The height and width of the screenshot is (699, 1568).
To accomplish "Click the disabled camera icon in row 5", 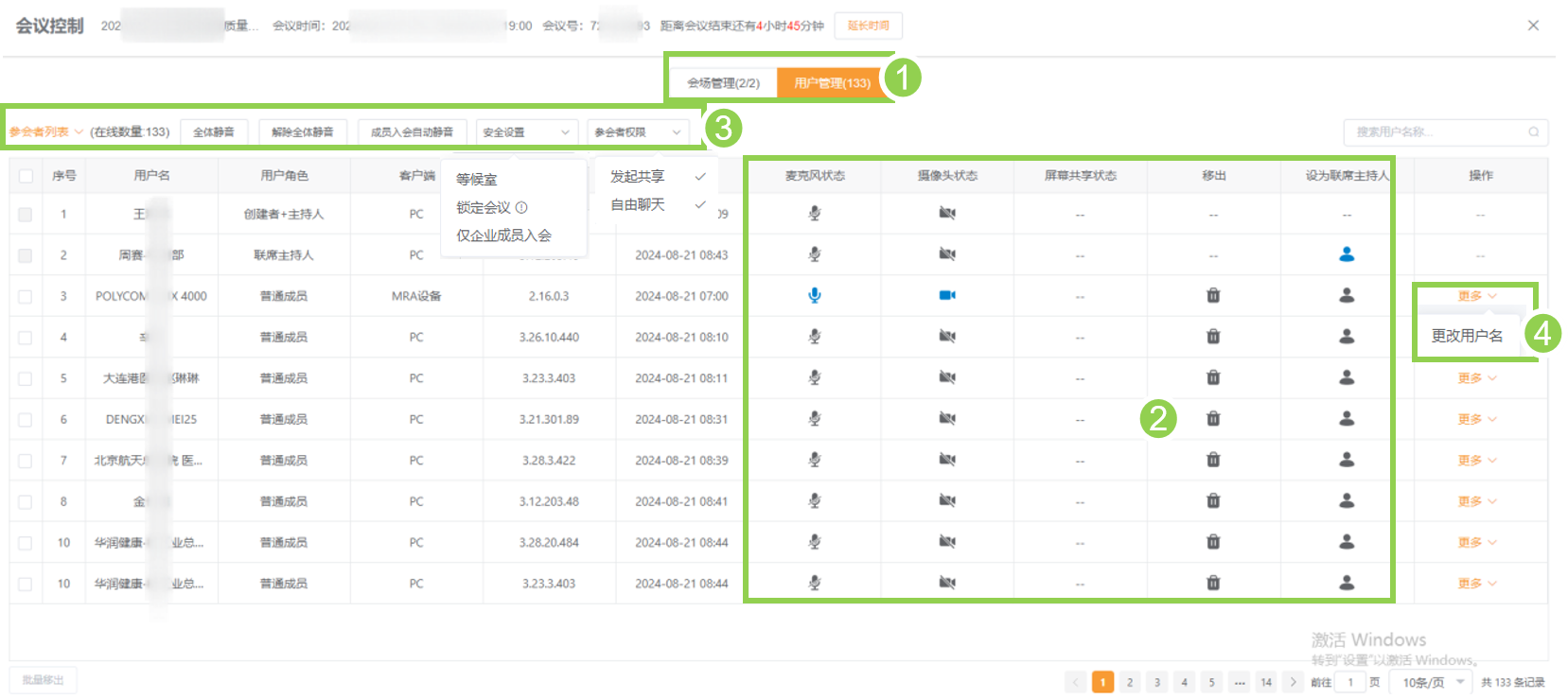I will tap(946, 377).
